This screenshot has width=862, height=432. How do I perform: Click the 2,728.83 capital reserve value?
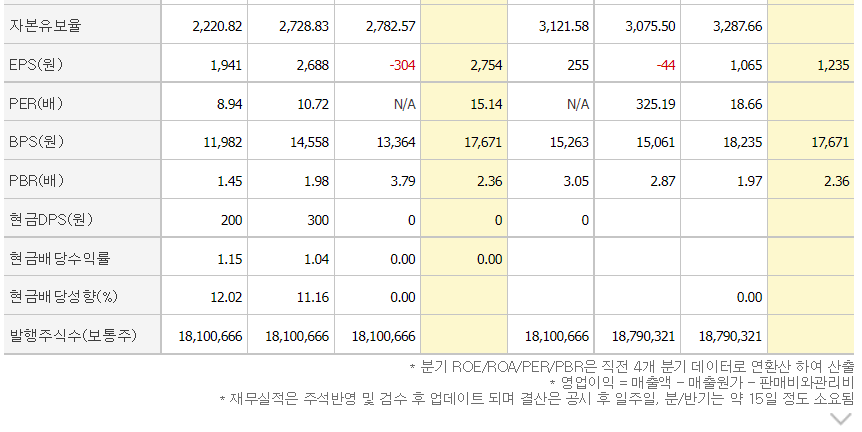(304, 26)
